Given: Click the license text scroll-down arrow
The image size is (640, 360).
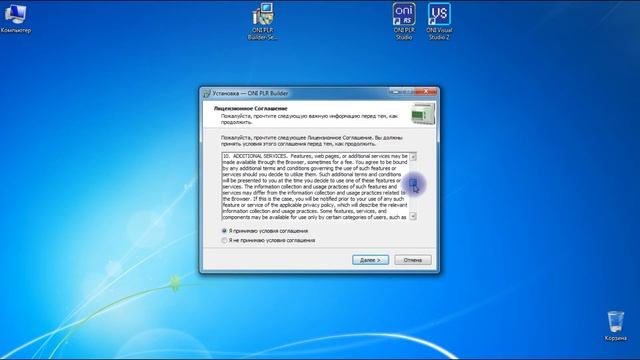Looking at the screenshot, I should [413, 216].
